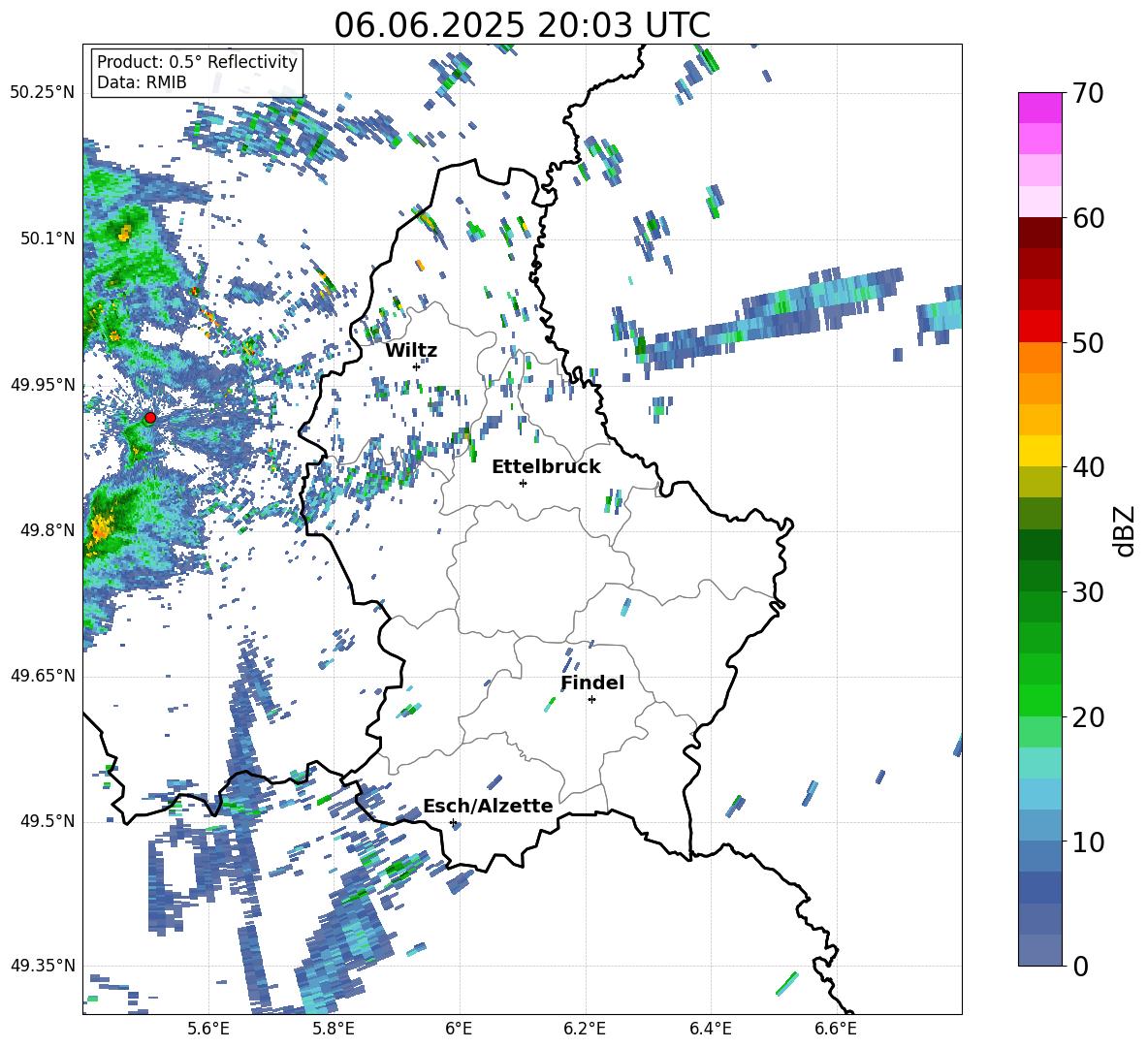Image resolution: width=1148 pixels, height=1048 pixels.
Task: Click the 49.35°N latitude label
Action: tap(43, 966)
